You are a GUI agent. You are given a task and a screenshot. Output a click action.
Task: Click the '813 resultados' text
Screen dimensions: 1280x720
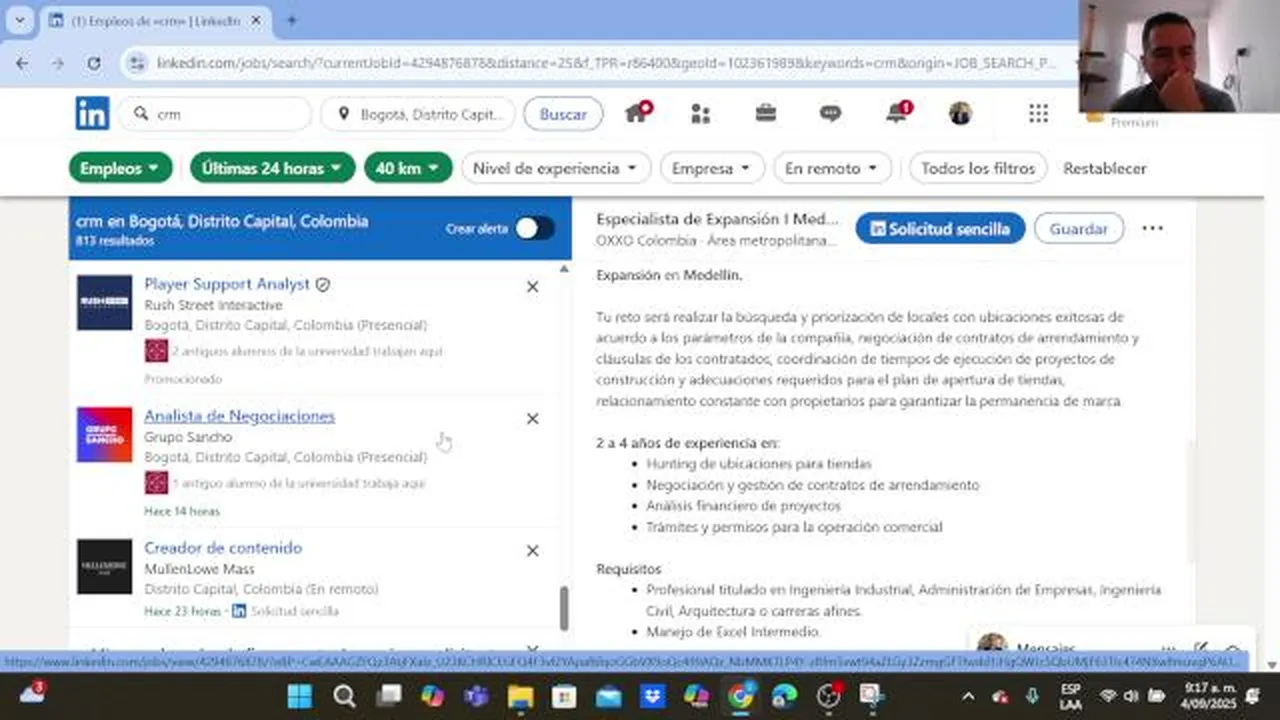coord(115,241)
